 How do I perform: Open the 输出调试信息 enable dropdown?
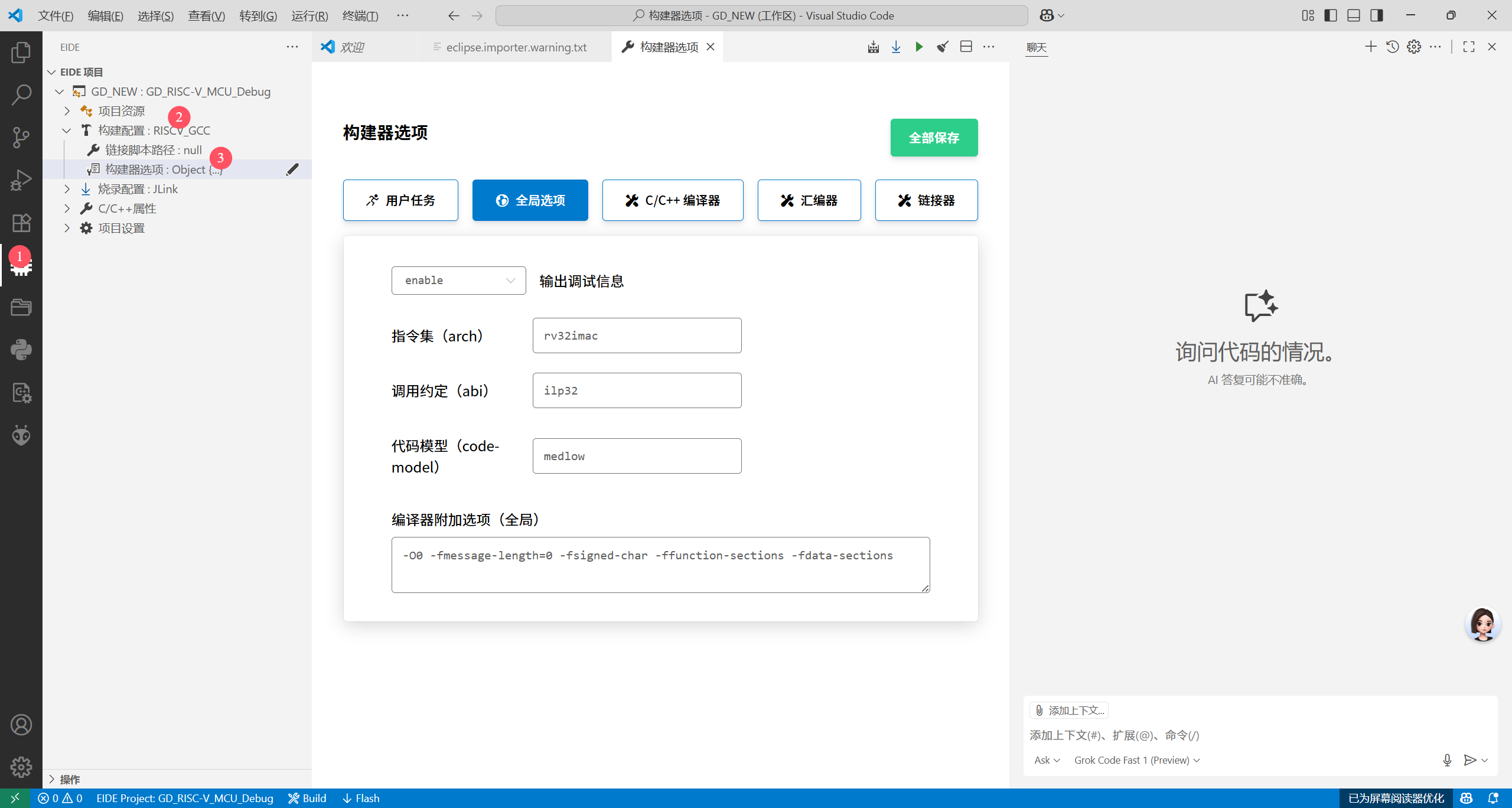[x=458, y=281]
